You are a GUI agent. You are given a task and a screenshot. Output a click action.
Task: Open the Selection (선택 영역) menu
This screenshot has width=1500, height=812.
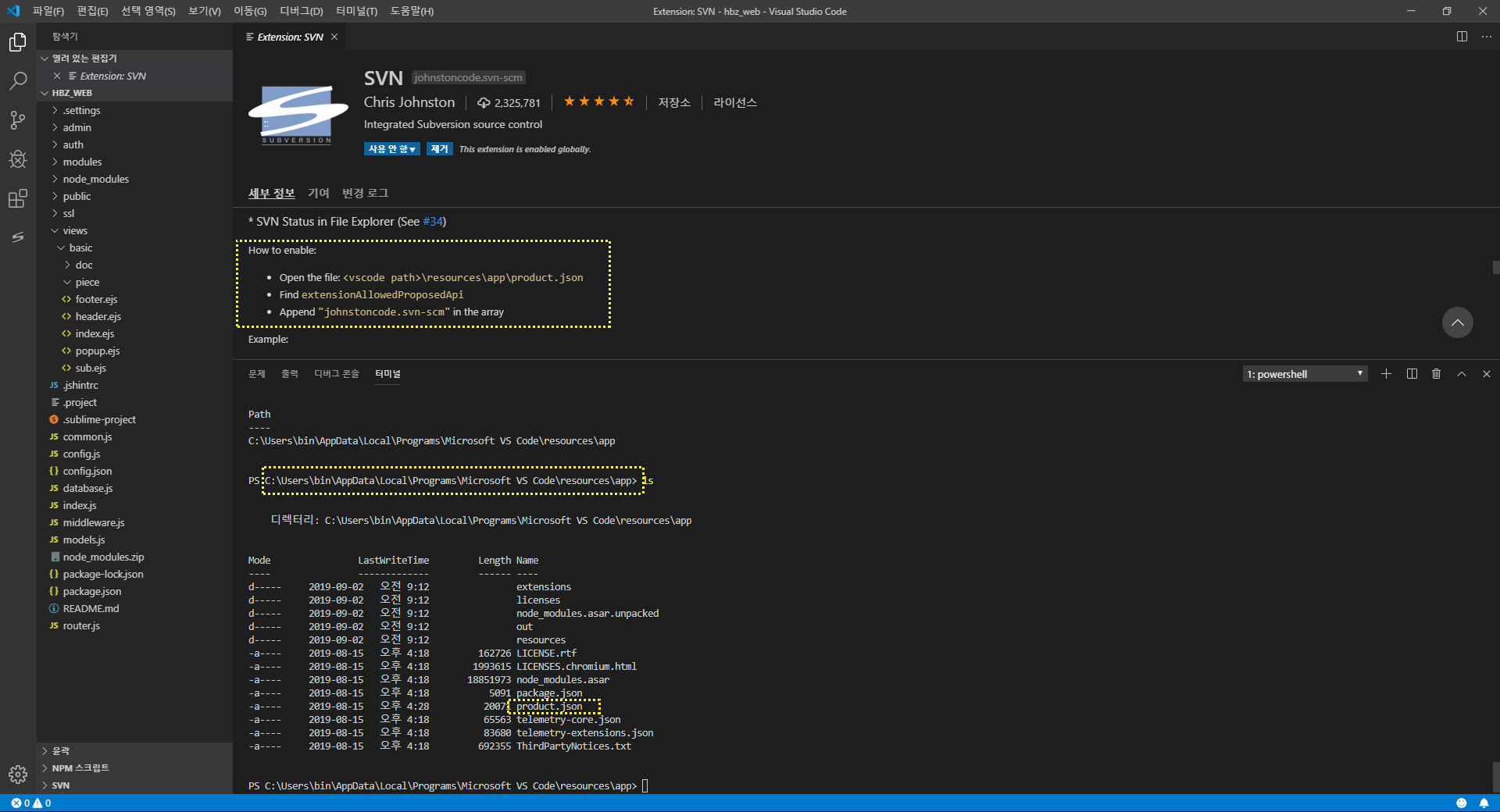click(148, 11)
